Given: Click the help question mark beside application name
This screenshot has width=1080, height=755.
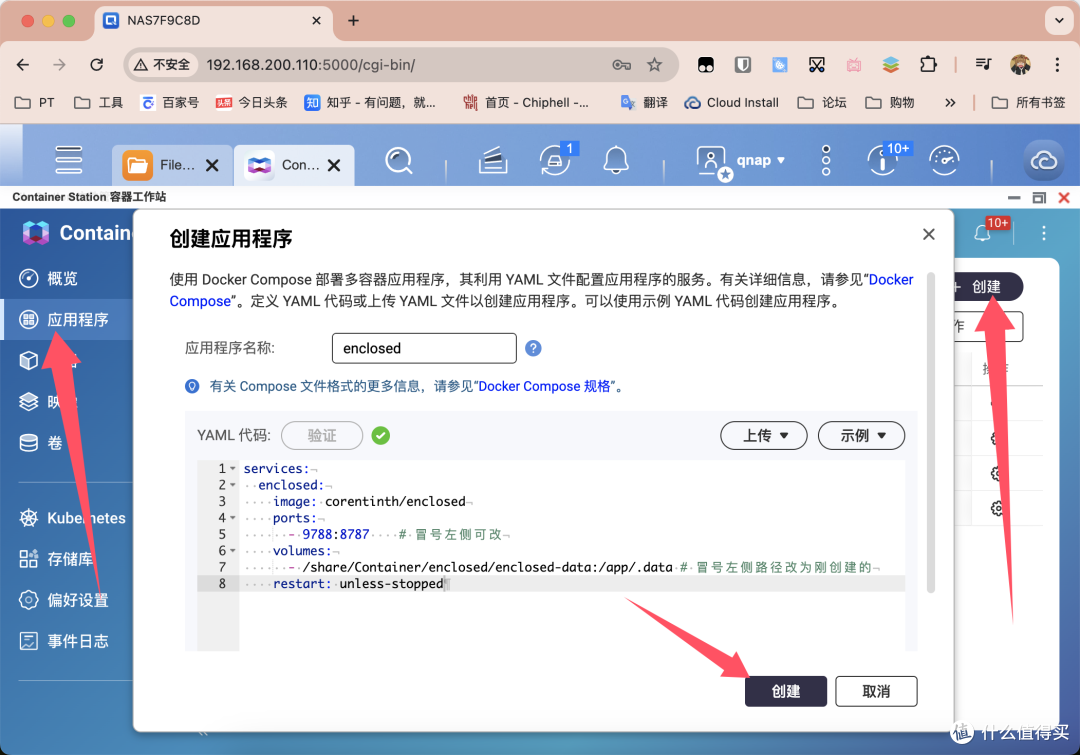Looking at the screenshot, I should click(533, 348).
